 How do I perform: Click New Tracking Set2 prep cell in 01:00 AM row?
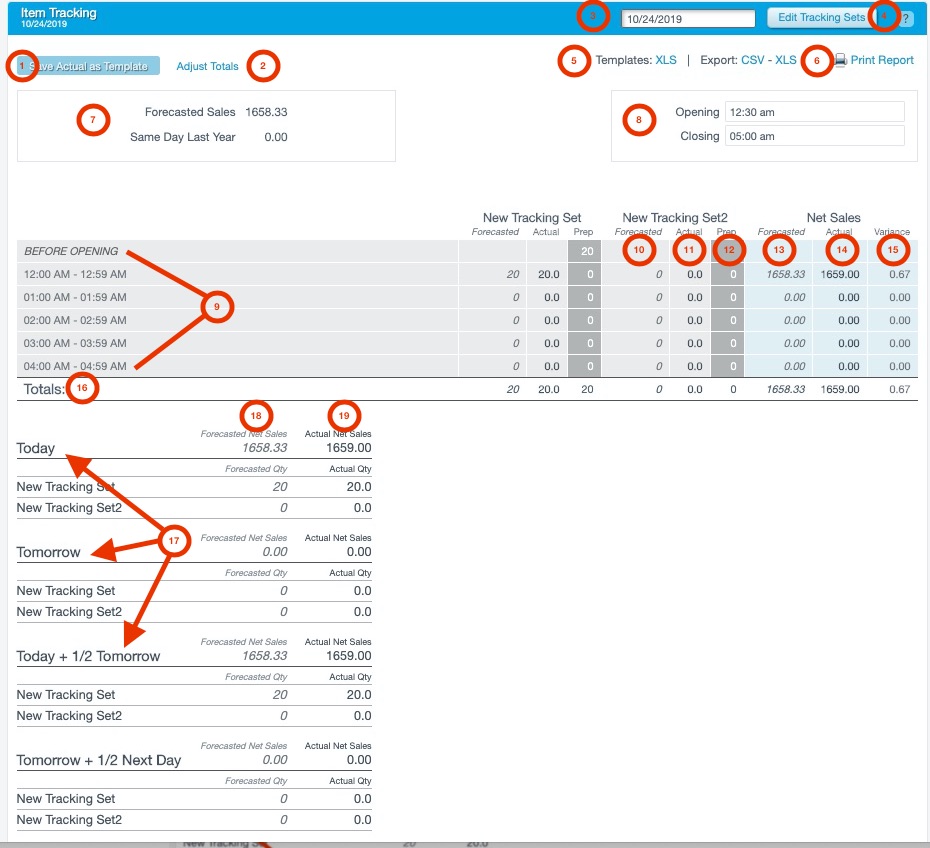pos(727,297)
